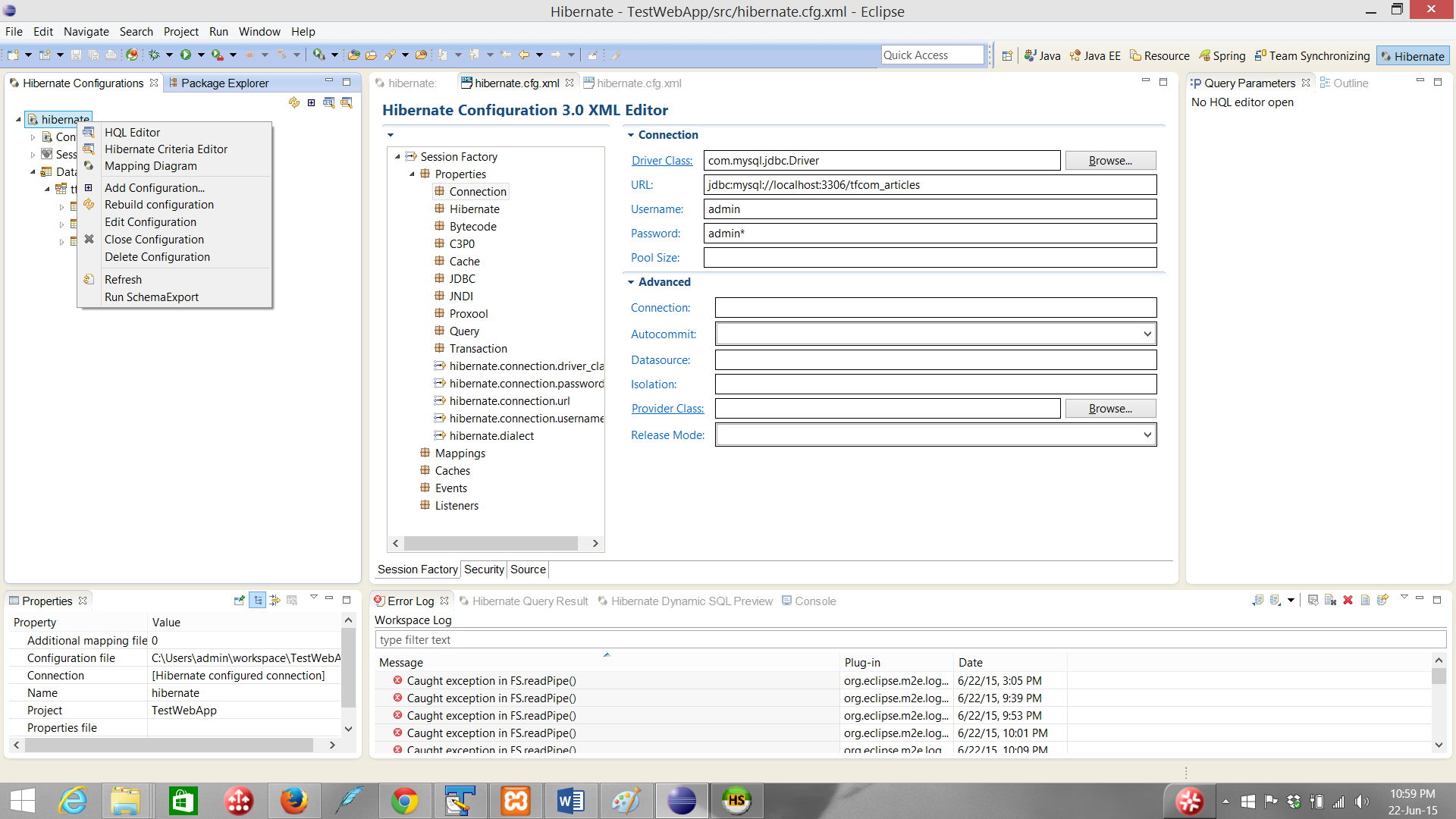
Task: Click the Run Last Tool icon with red toolbox
Action: [218, 55]
